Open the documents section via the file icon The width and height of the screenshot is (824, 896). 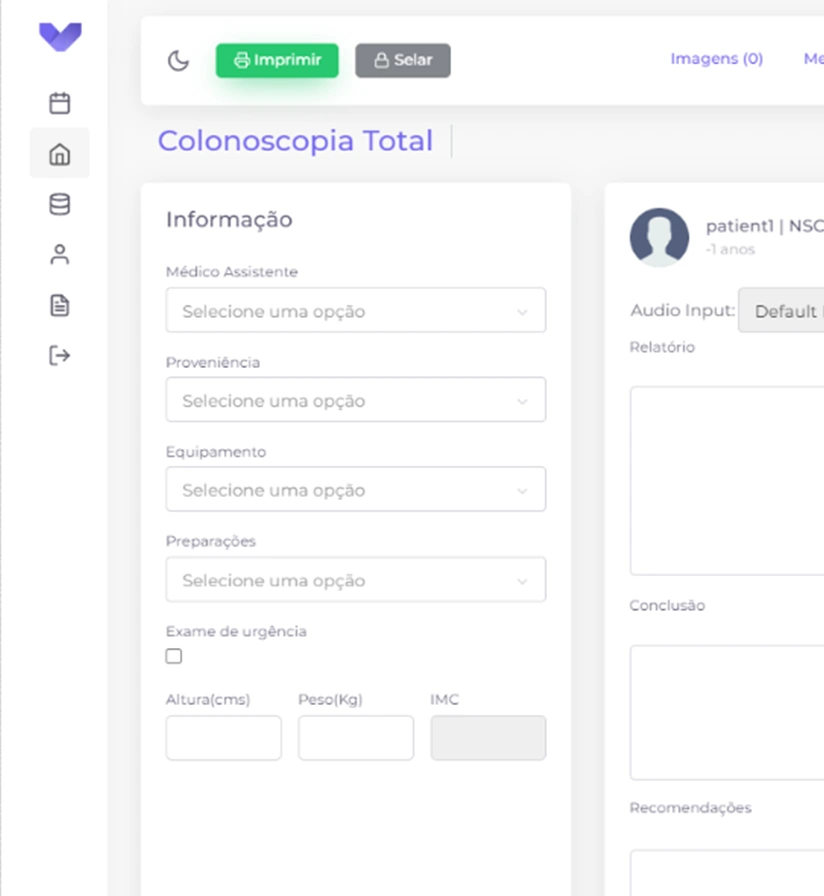click(x=59, y=305)
